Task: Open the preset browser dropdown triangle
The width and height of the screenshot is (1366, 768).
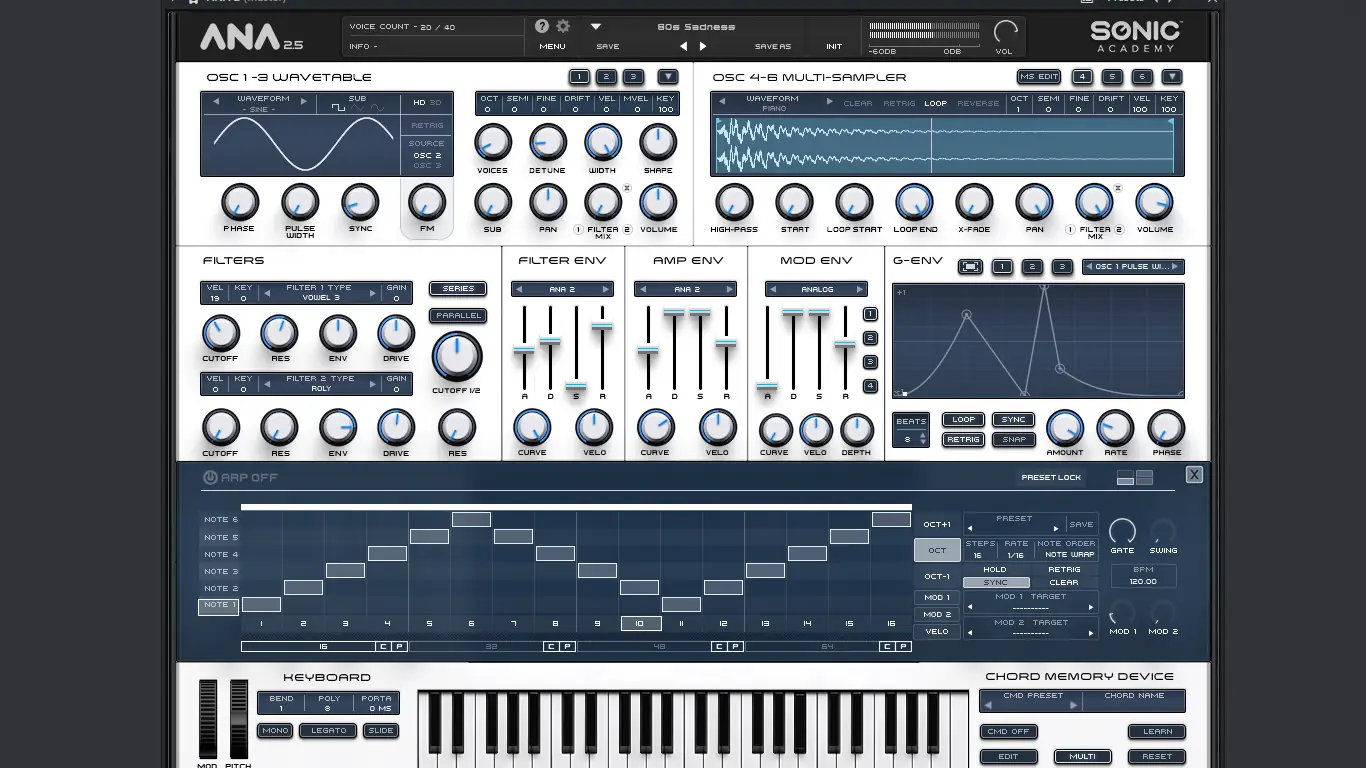Action: tap(595, 27)
